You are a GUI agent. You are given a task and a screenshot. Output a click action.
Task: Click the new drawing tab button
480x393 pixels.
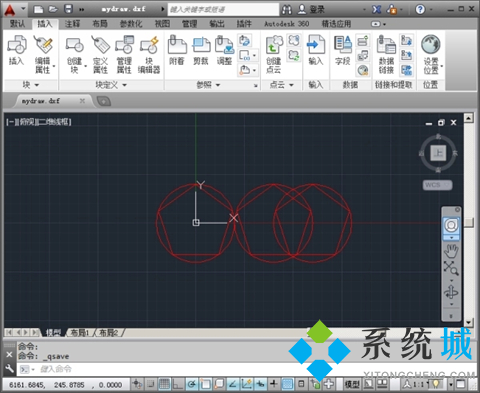pyautogui.click(x=104, y=101)
